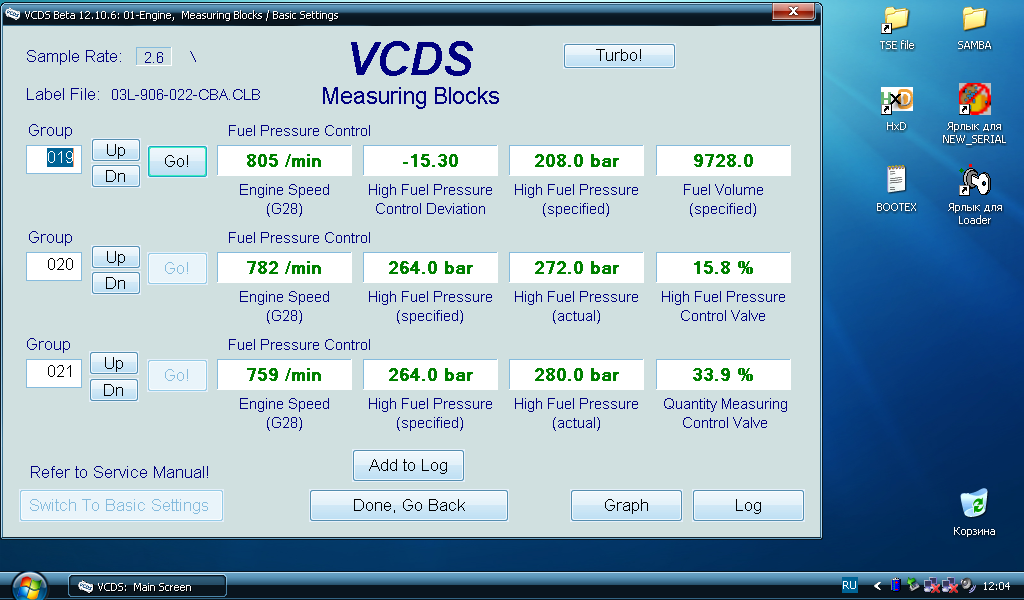The image size is (1024, 600).
Task: Click Dn next to group 021
Action: pyautogui.click(x=114, y=390)
